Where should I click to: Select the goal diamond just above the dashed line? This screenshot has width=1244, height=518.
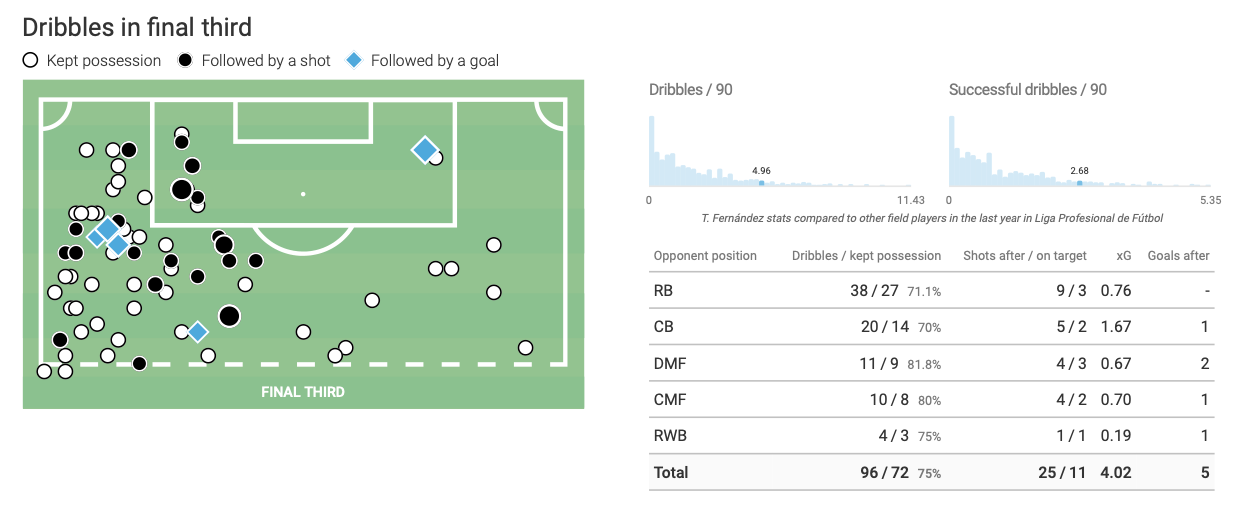(x=197, y=332)
